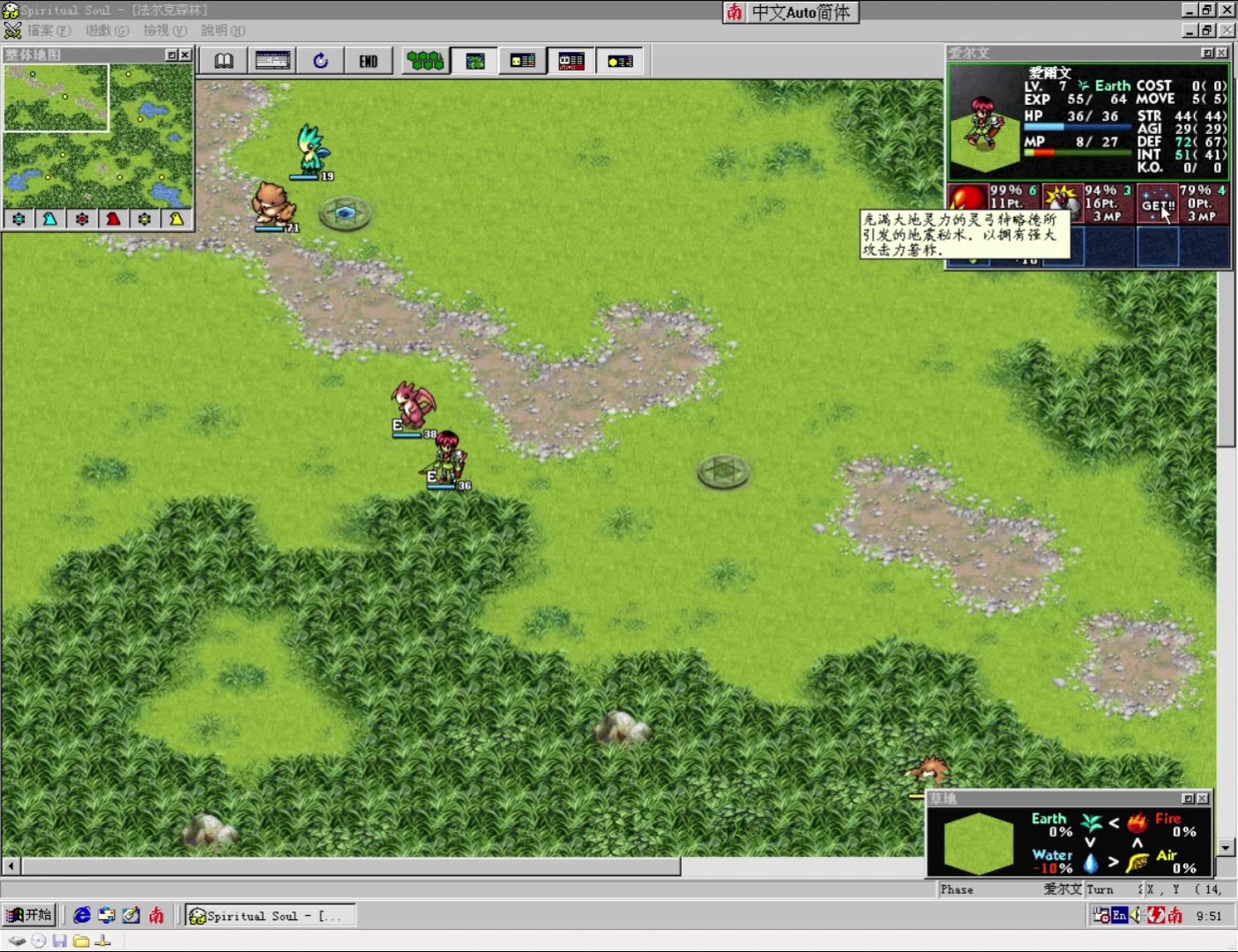The height and width of the screenshot is (952, 1238).
Task: Click vertical scrollbar down arrow
Action: (1227, 847)
